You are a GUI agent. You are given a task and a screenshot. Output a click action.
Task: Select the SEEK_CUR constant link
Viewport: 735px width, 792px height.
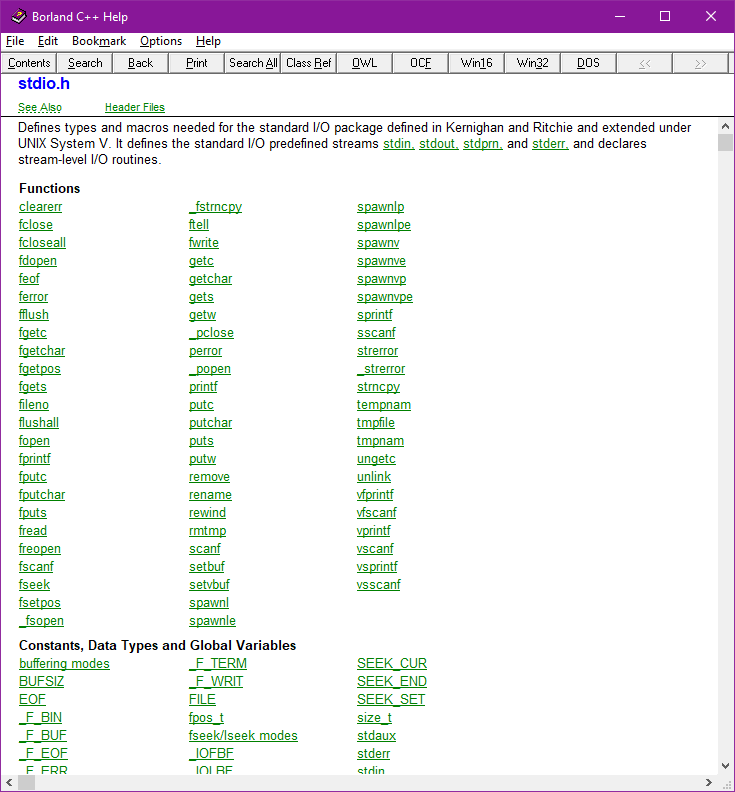392,664
